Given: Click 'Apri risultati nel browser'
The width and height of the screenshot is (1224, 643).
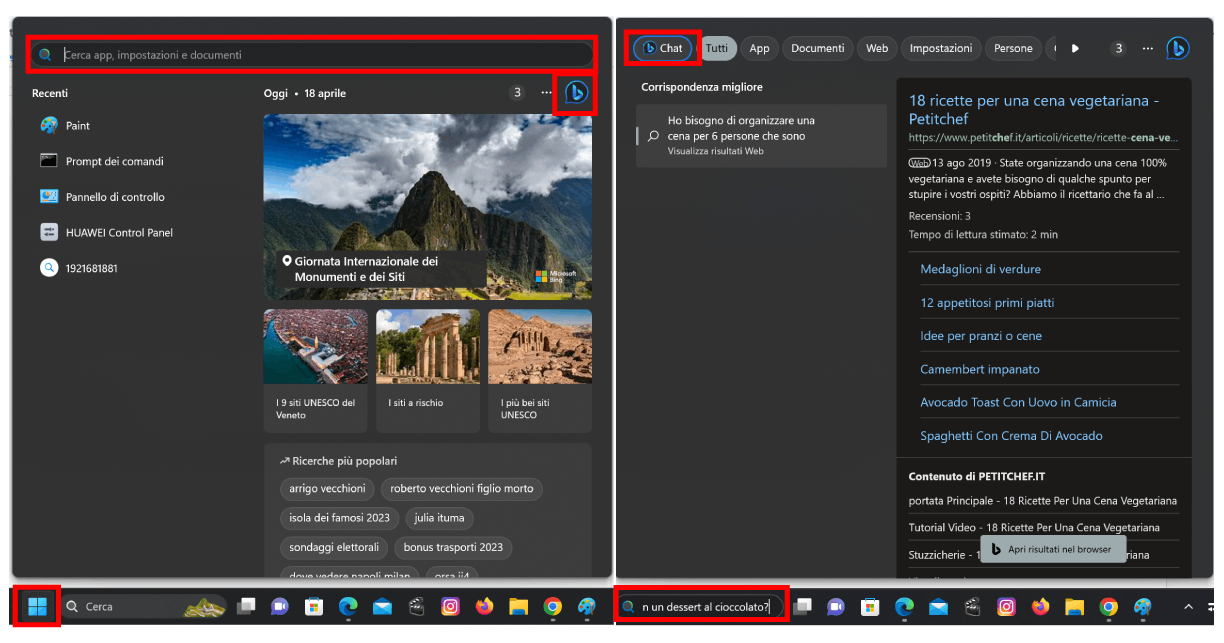Looking at the screenshot, I should coord(1052,548).
